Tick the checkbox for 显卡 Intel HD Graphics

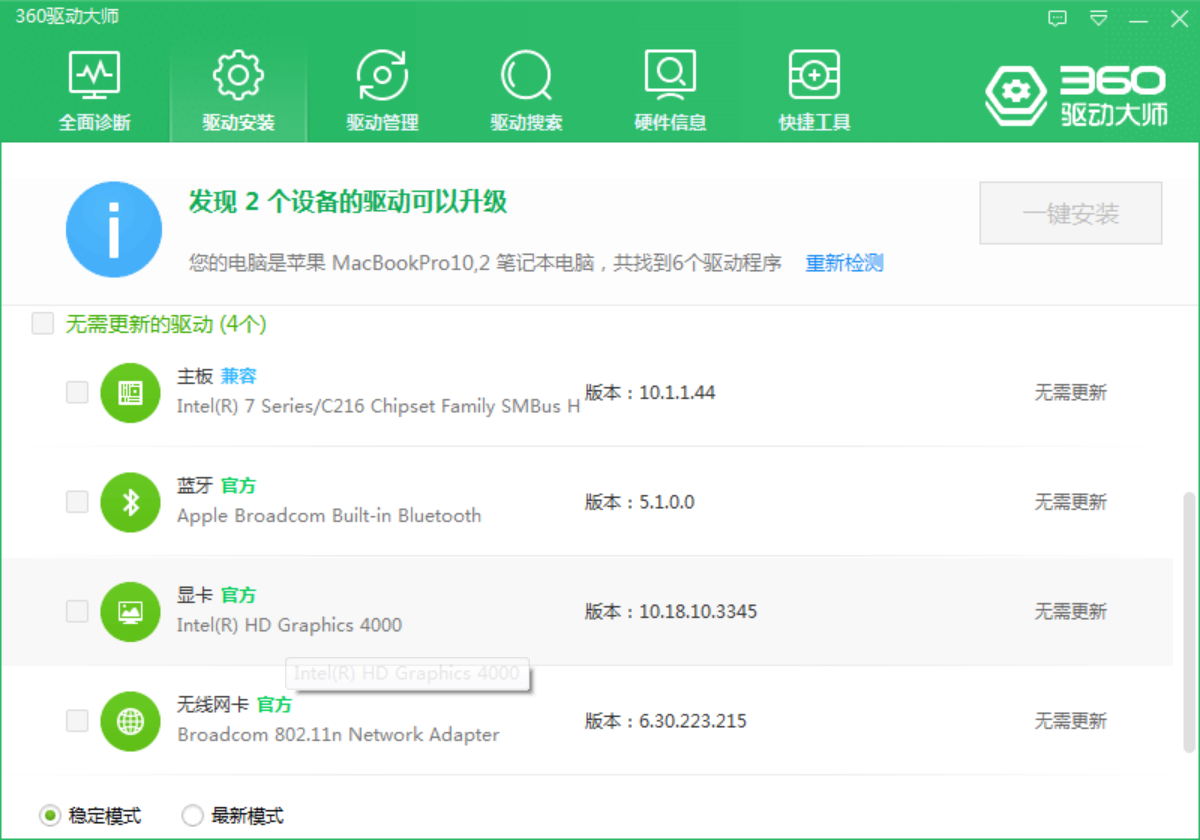tap(77, 611)
